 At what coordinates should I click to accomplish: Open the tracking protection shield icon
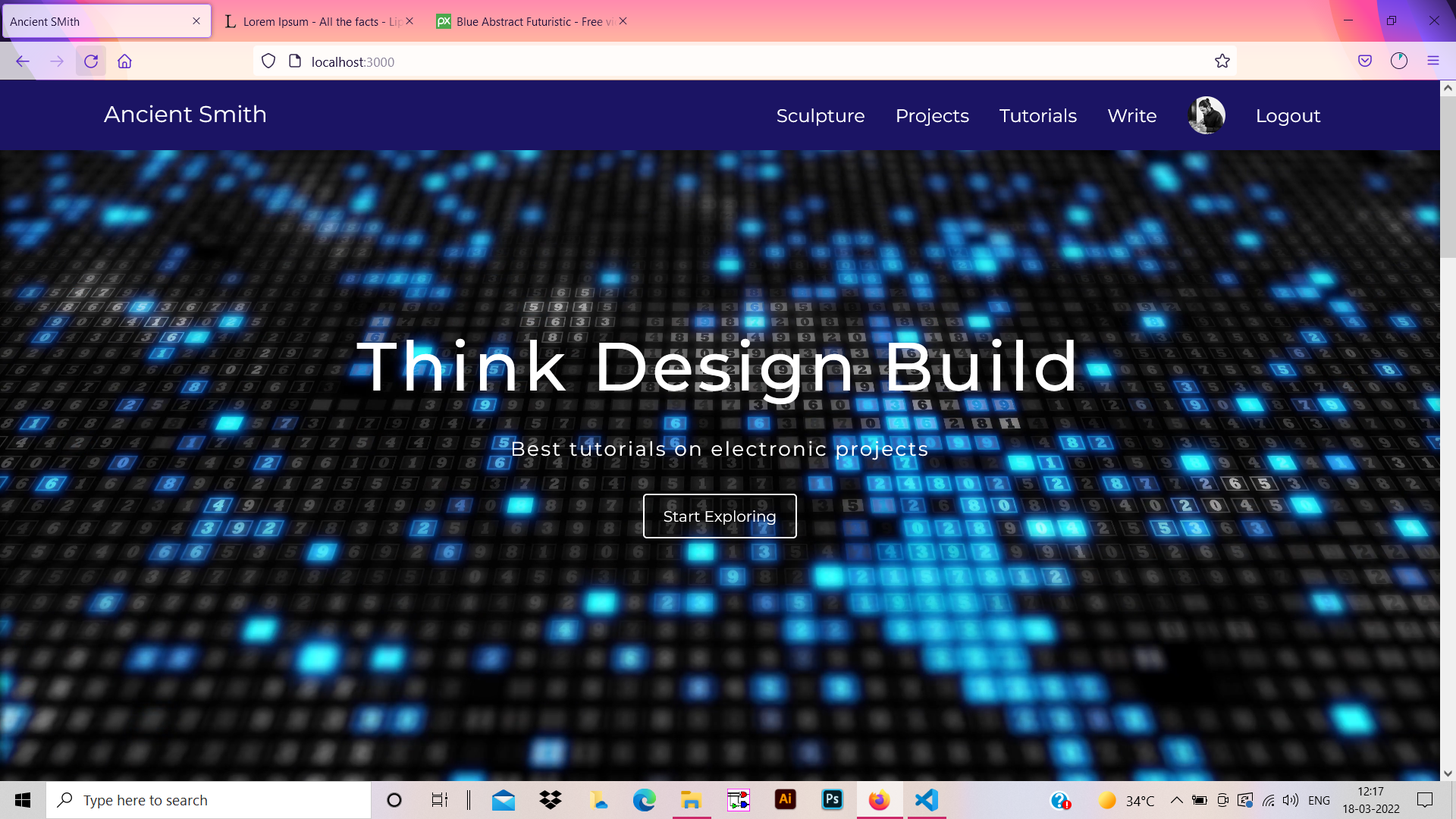(x=268, y=61)
